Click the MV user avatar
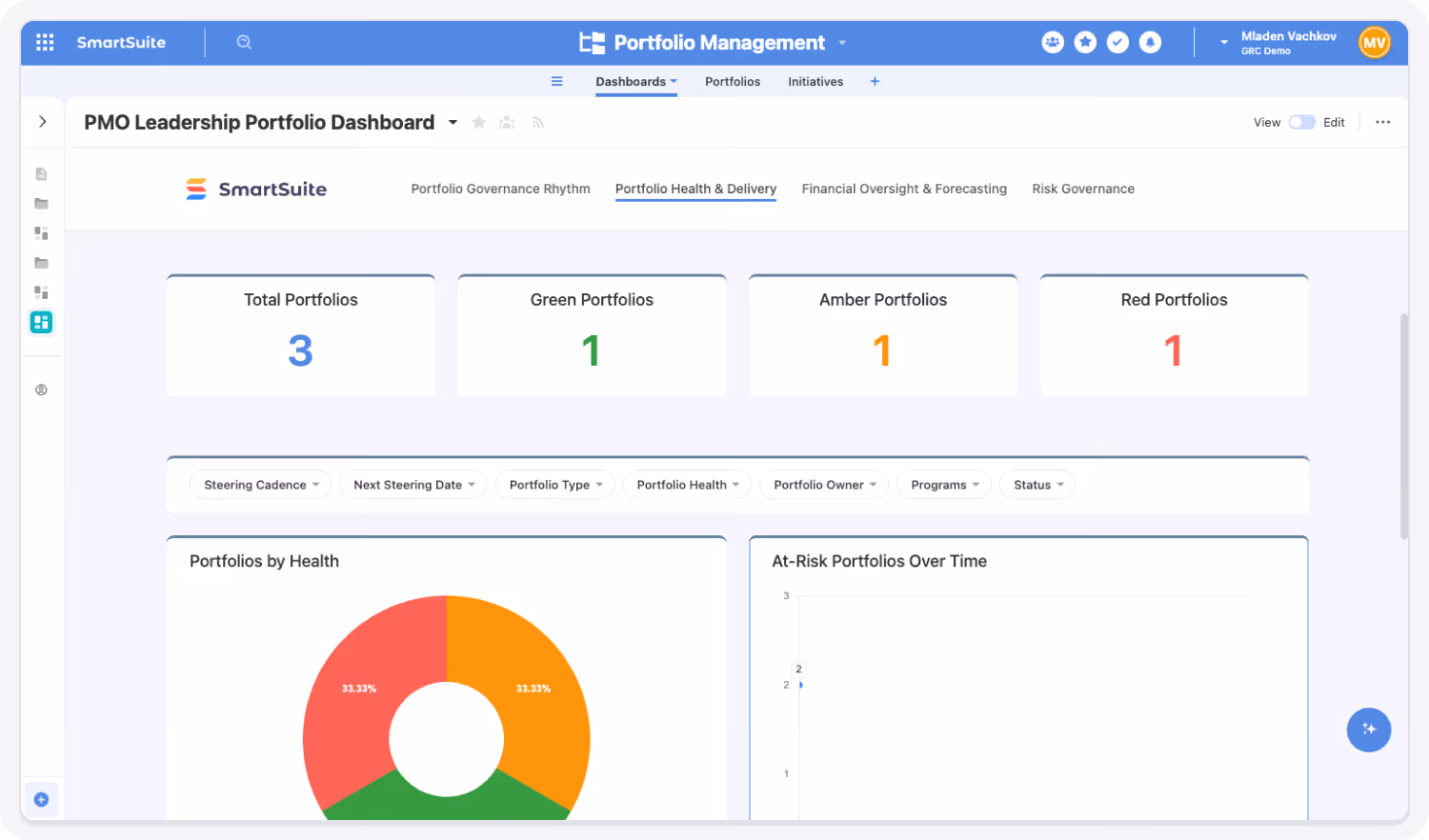The image size is (1429, 840). 1374,42
